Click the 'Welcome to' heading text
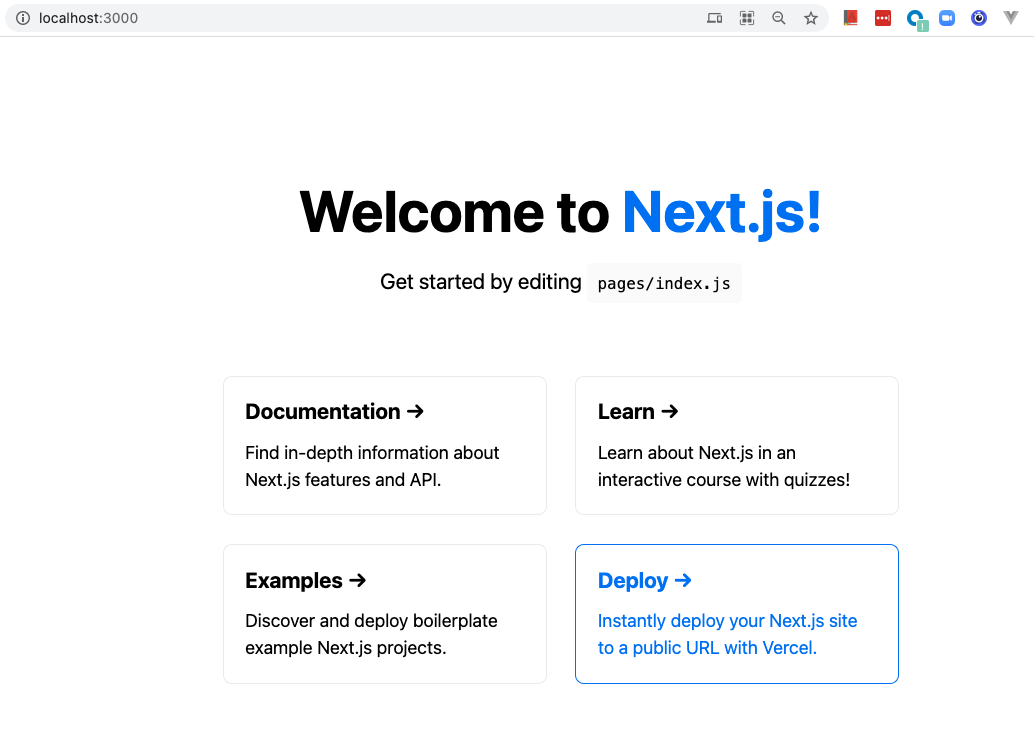1034x733 pixels. pos(454,212)
